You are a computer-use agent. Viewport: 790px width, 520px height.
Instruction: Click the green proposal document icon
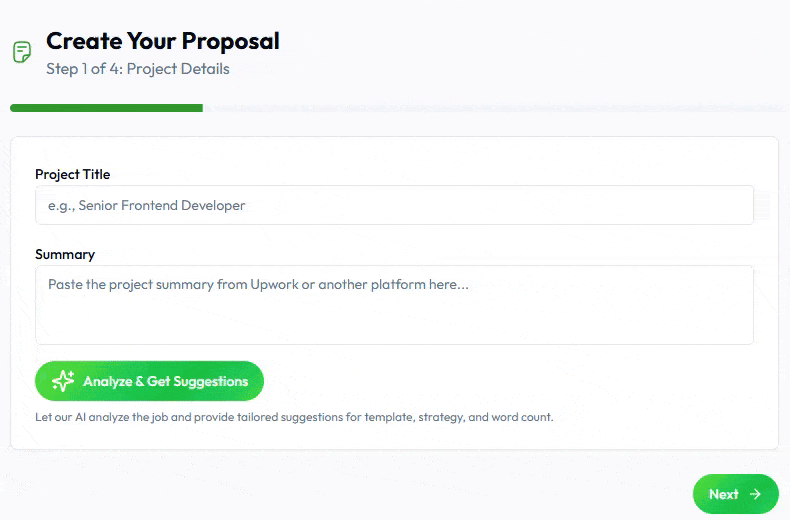coord(21,52)
